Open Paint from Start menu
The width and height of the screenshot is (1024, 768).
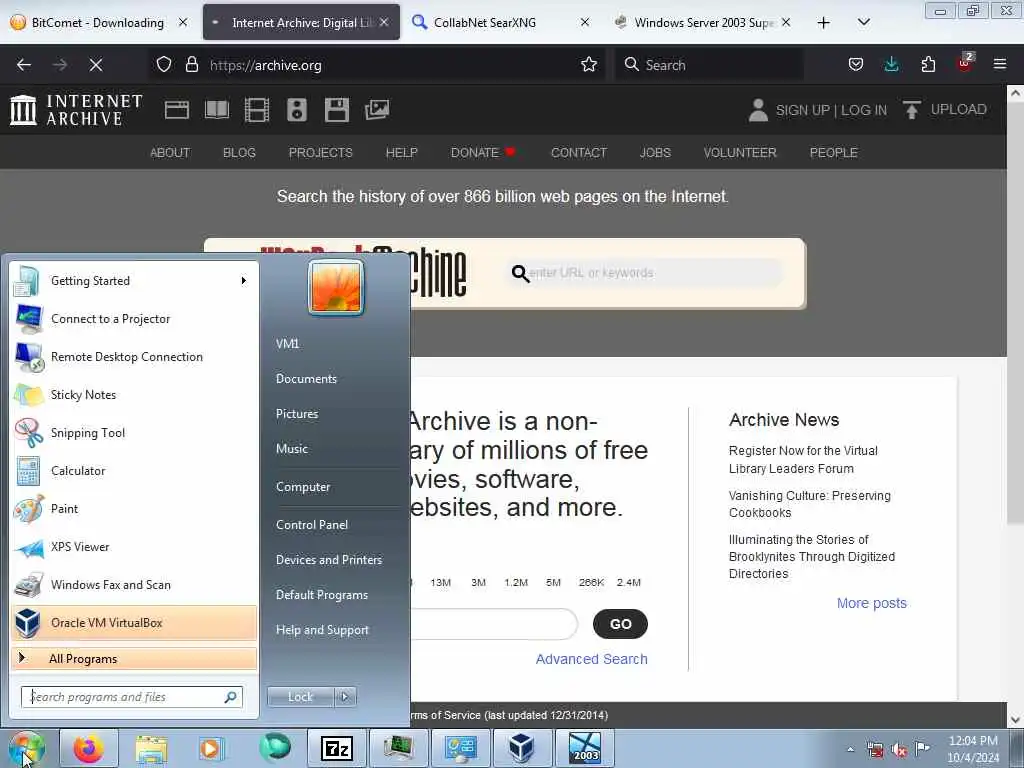[134, 509]
